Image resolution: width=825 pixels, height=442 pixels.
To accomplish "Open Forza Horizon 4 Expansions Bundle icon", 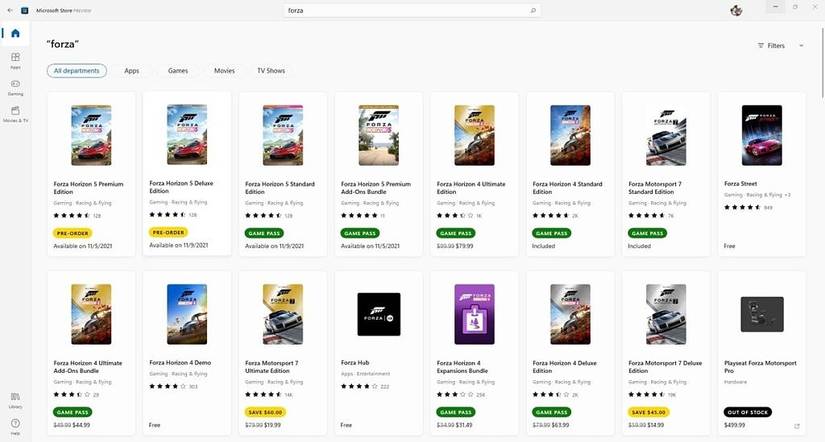I will pos(475,314).
